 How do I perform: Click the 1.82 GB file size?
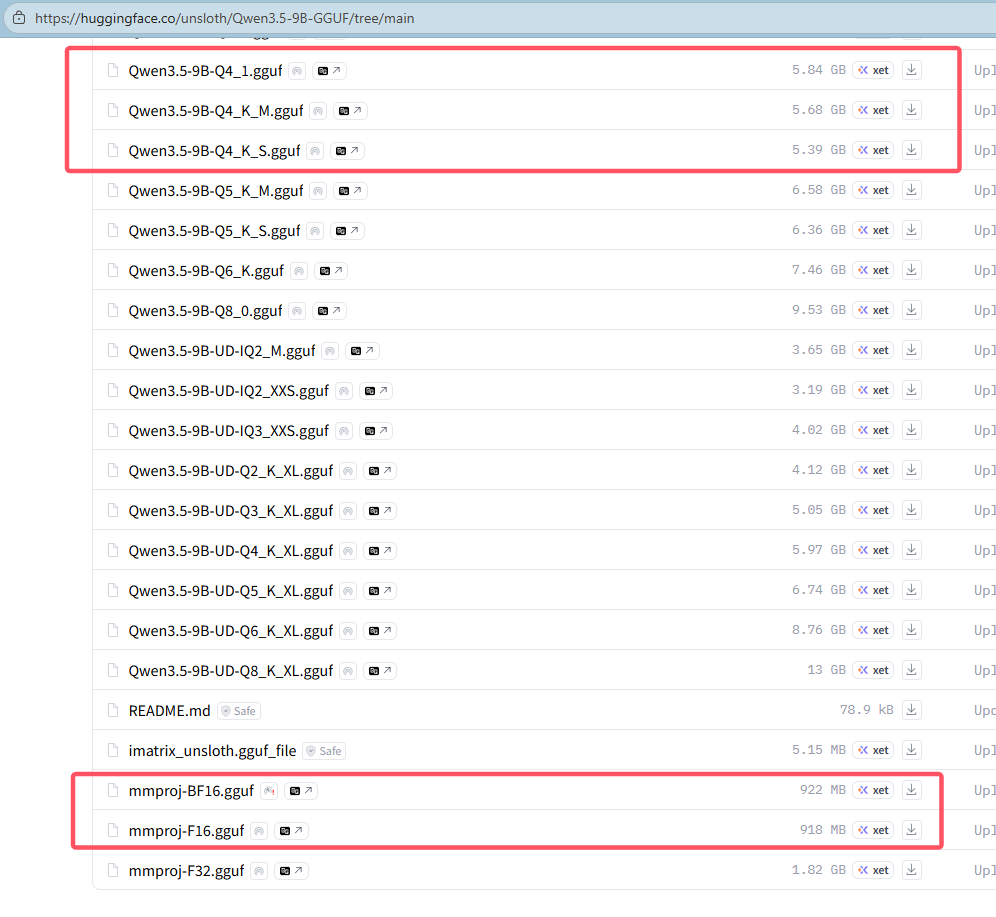click(818, 870)
